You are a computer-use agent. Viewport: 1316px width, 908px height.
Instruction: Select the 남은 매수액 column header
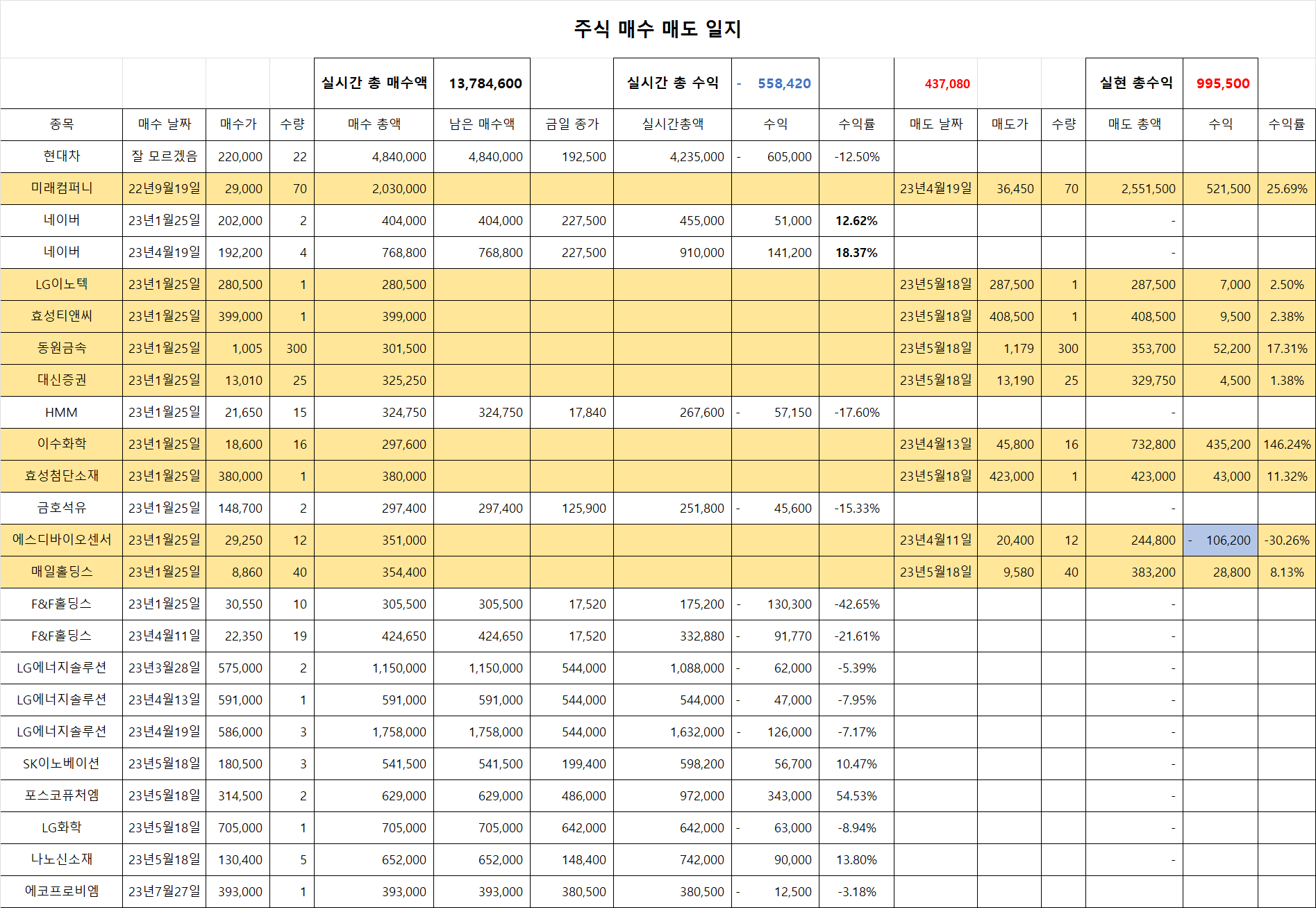[482, 124]
